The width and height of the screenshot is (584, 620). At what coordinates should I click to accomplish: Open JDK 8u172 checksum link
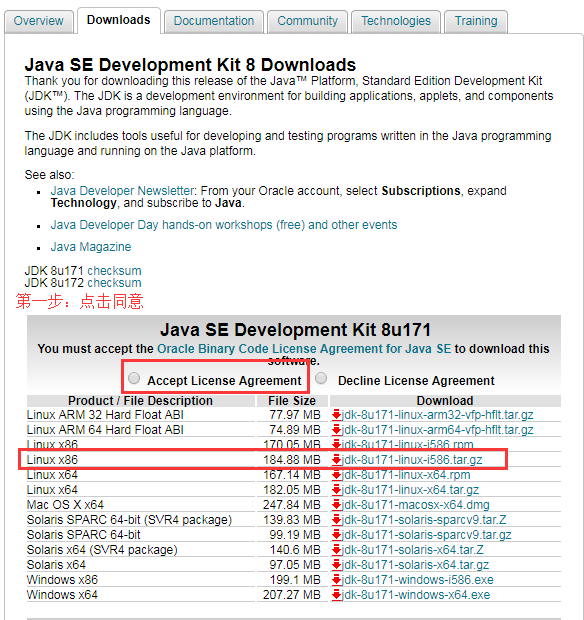click(x=114, y=283)
